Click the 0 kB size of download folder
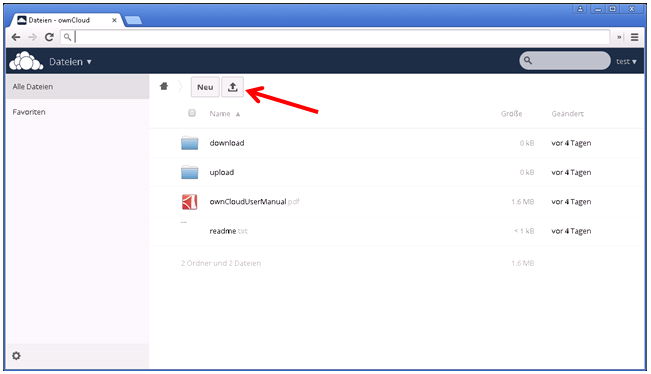Image resolution: width=651 pixels, height=374 pixels. click(527, 143)
